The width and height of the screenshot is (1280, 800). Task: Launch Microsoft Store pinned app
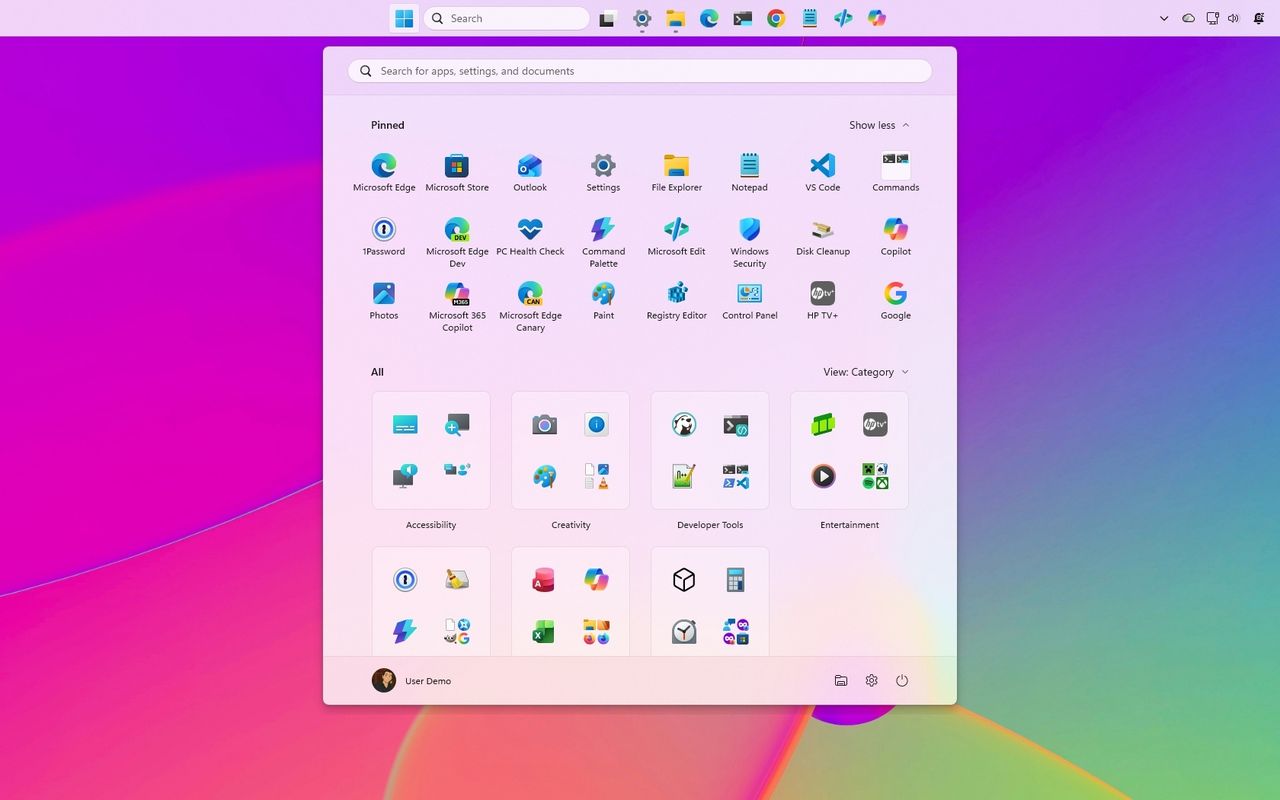(457, 172)
